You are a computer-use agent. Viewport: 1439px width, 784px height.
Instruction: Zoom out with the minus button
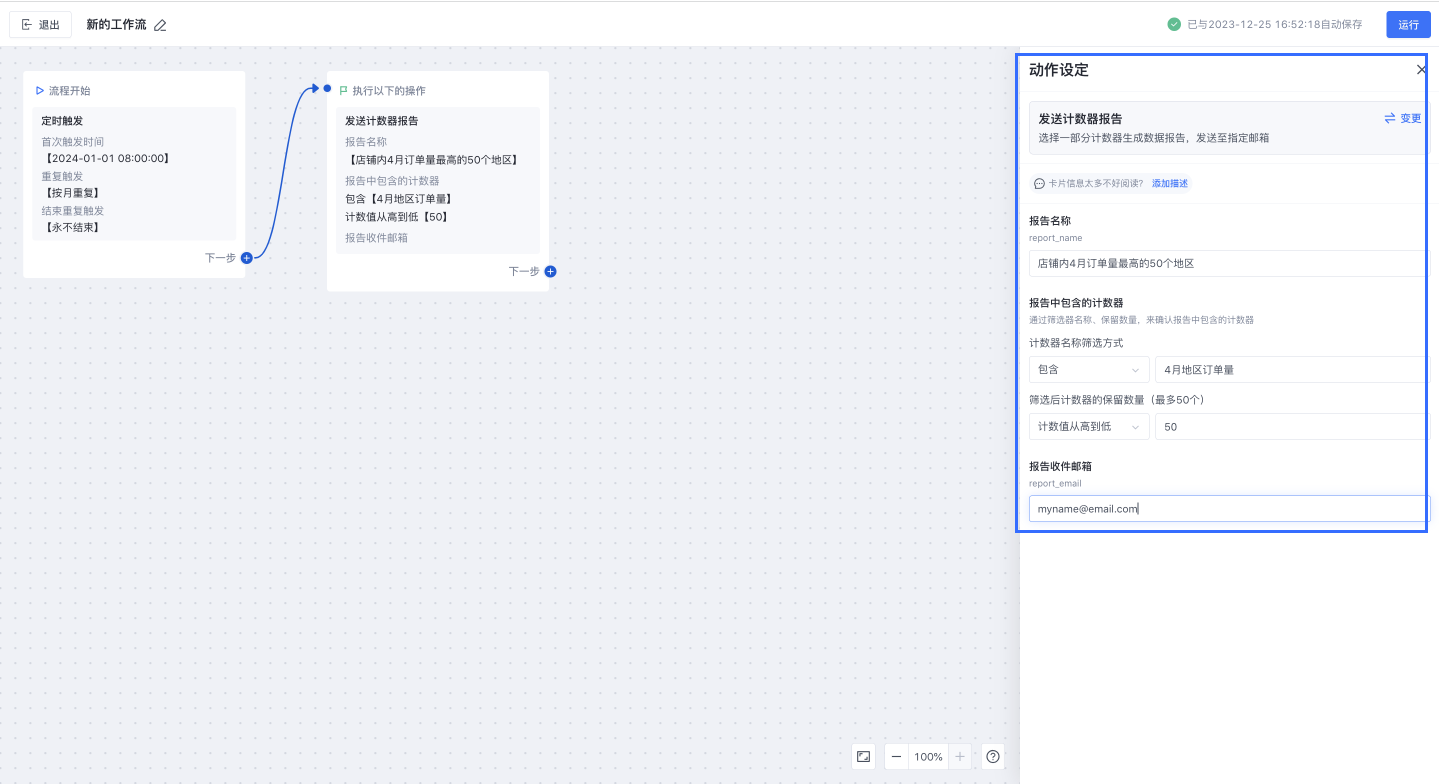(x=896, y=757)
